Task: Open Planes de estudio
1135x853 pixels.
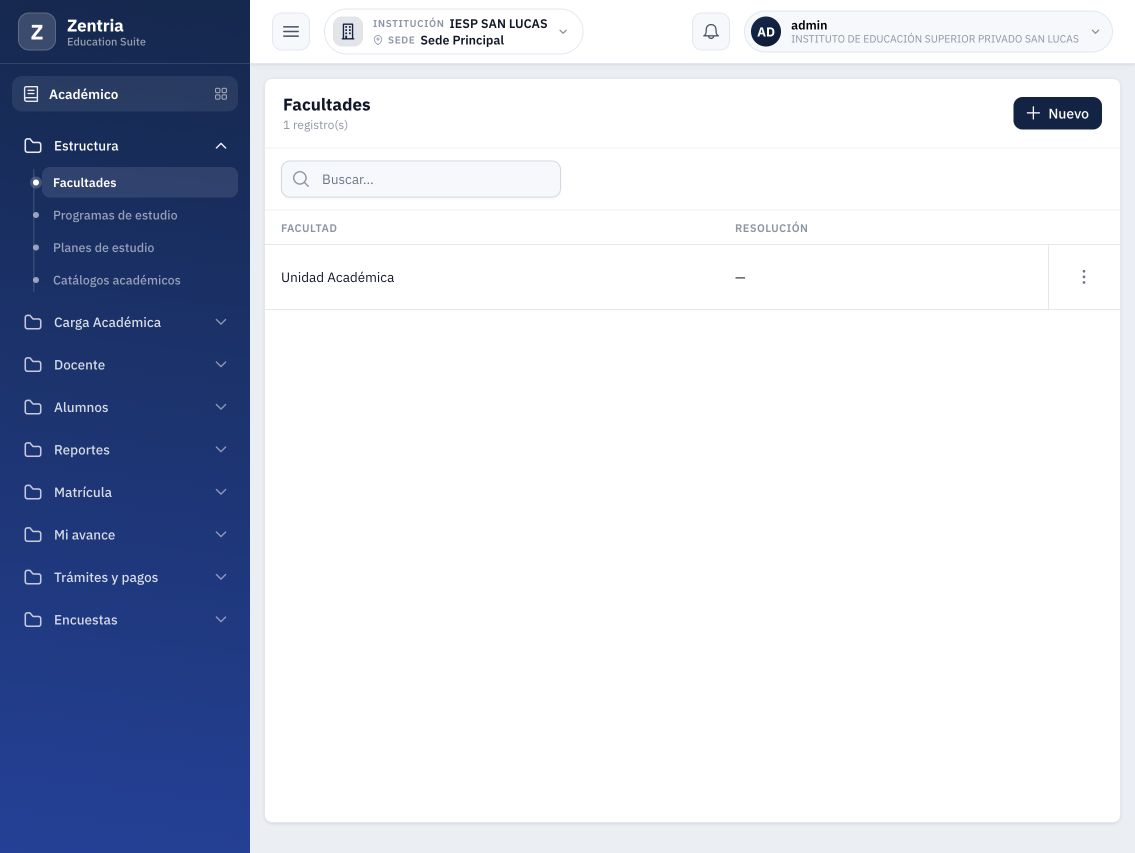Action: pyautogui.click(x=104, y=248)
